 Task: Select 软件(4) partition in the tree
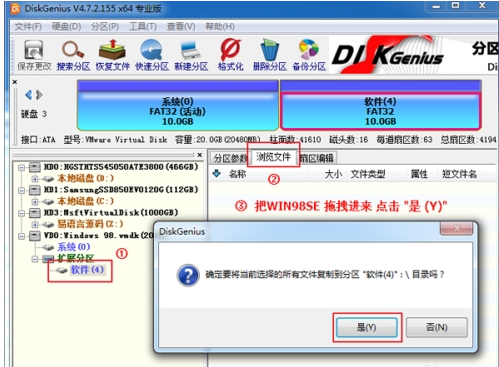[x=87, y=269]
